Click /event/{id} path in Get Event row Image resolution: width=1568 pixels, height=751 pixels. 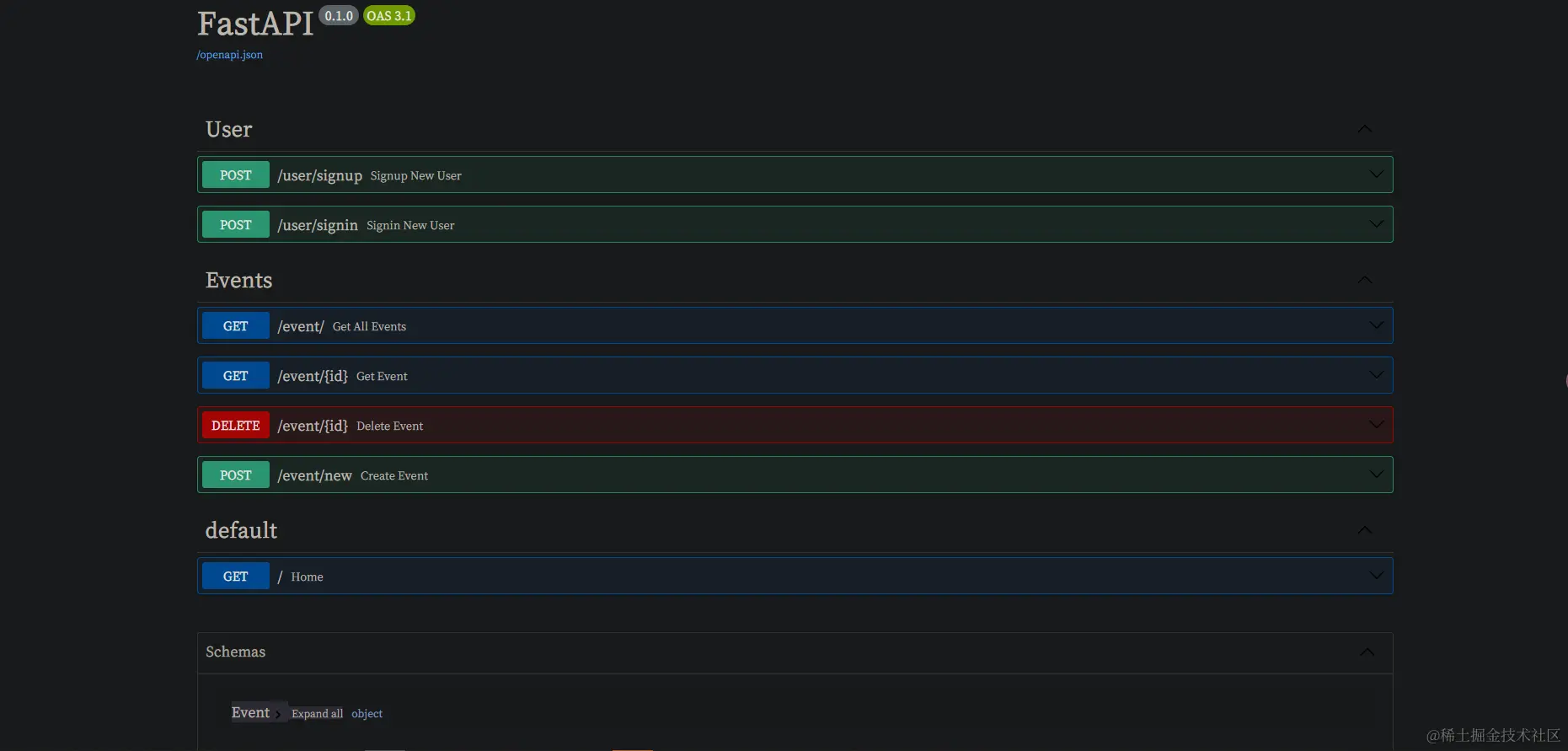pyautogui.click(x=313, y=376)
